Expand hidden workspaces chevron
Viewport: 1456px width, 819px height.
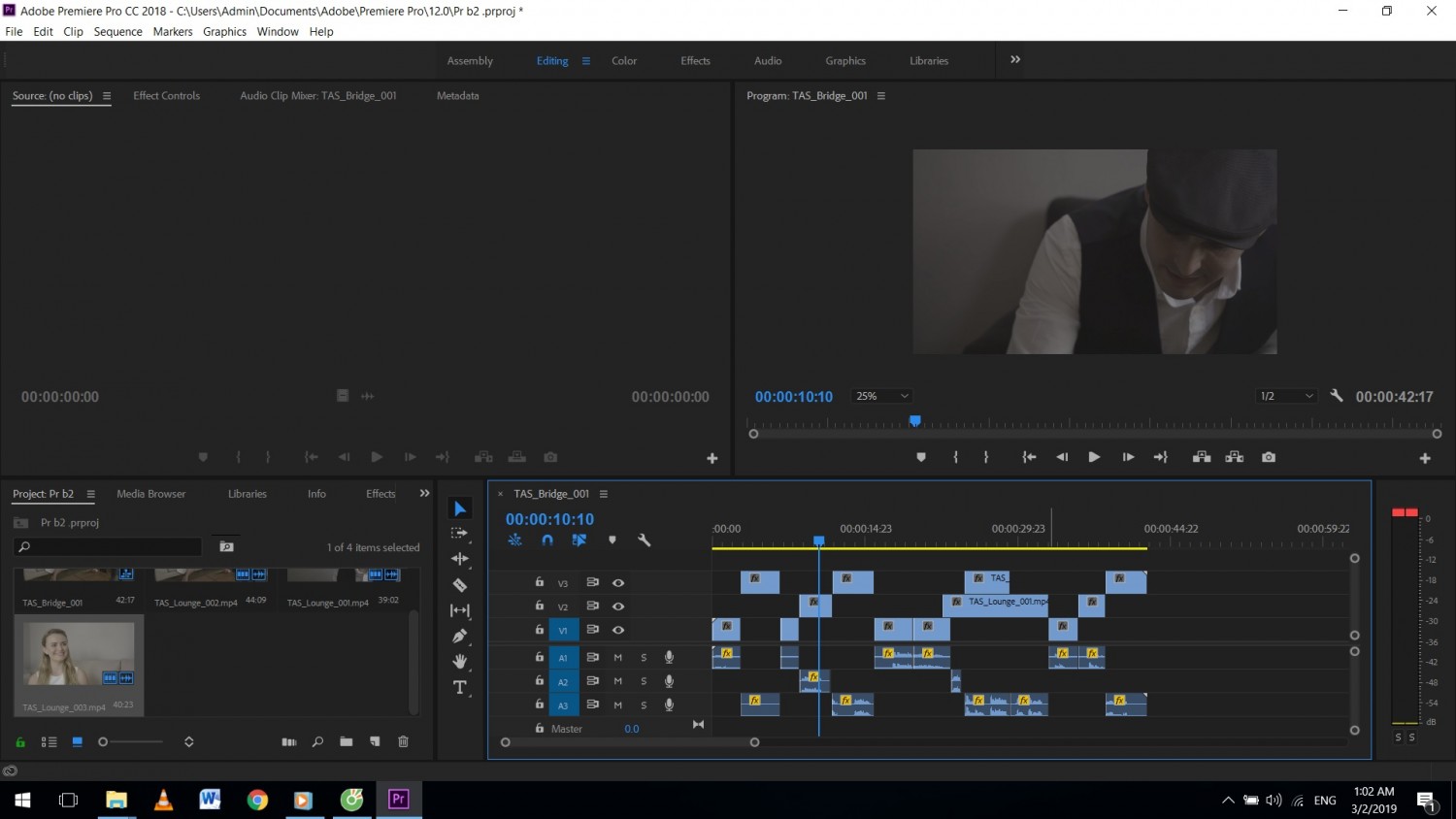click(x=1015, y=59)
